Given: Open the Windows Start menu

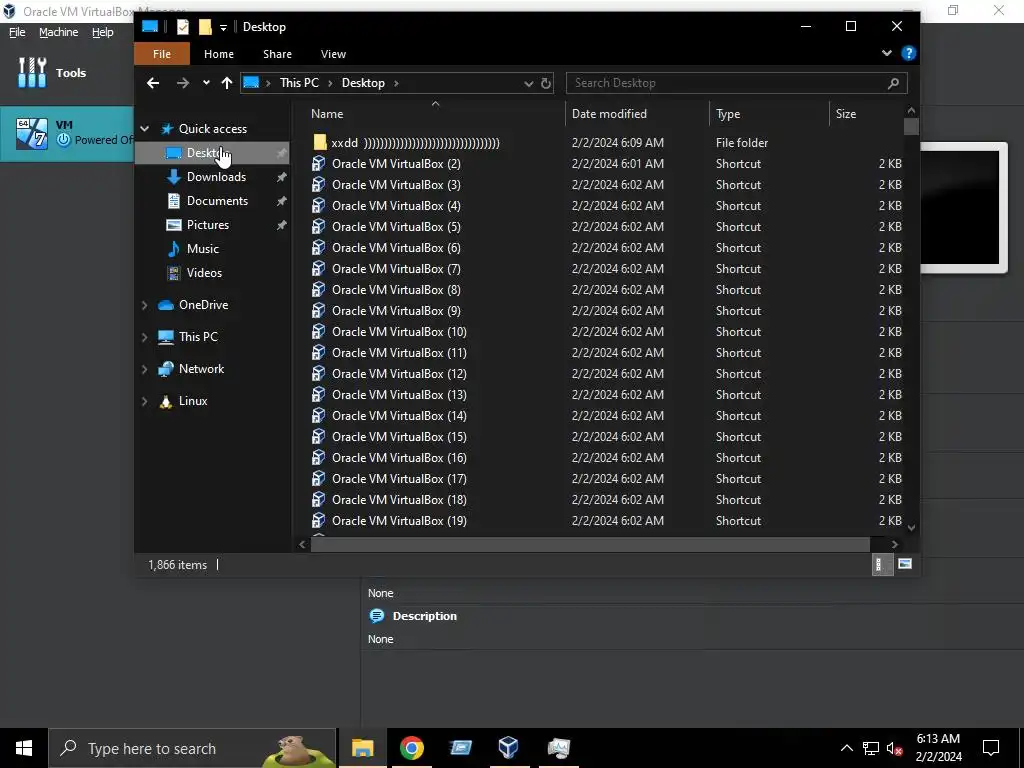Looking at the screenshot, I should (x=24, y=748).
